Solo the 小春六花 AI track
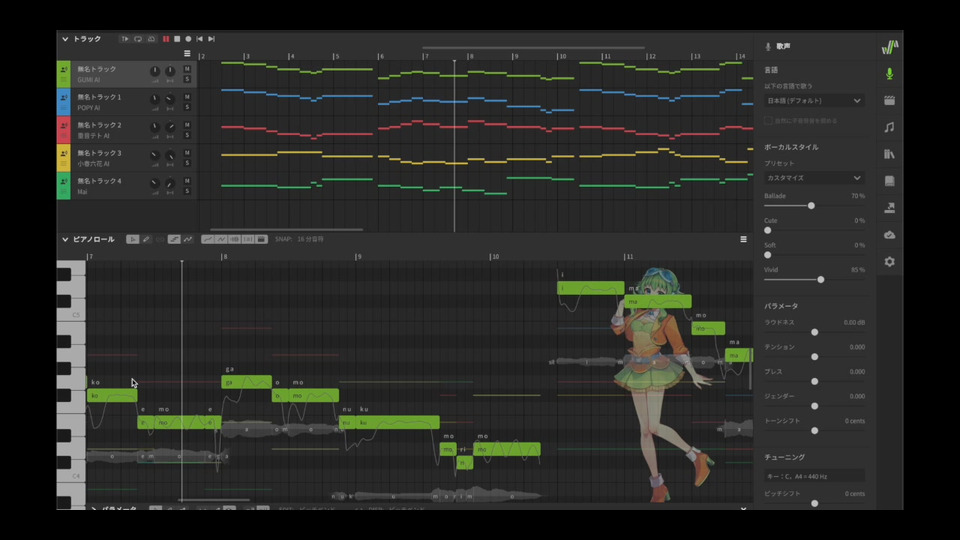 click(x=187, y=163)
